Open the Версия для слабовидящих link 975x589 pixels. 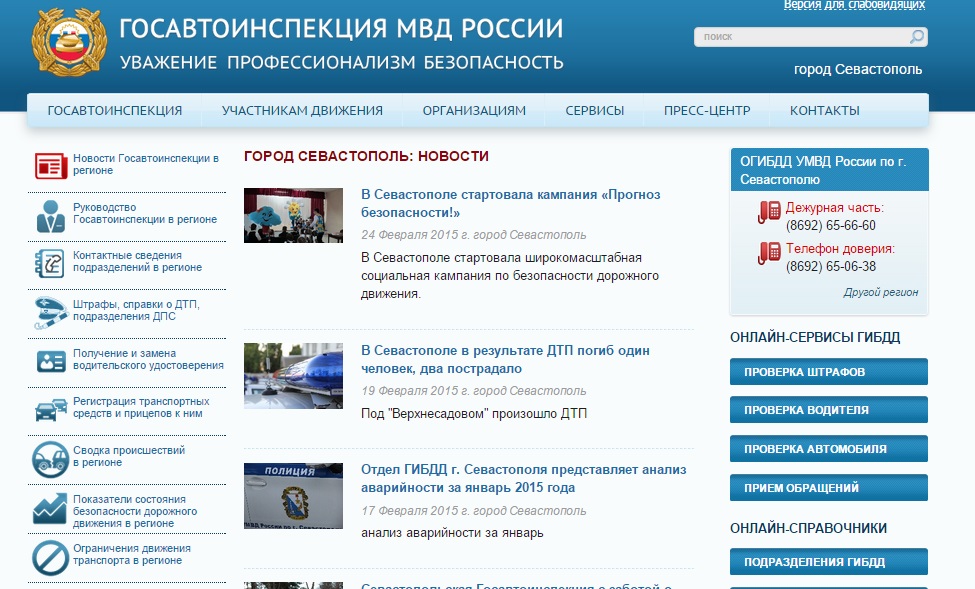point(854,5)
